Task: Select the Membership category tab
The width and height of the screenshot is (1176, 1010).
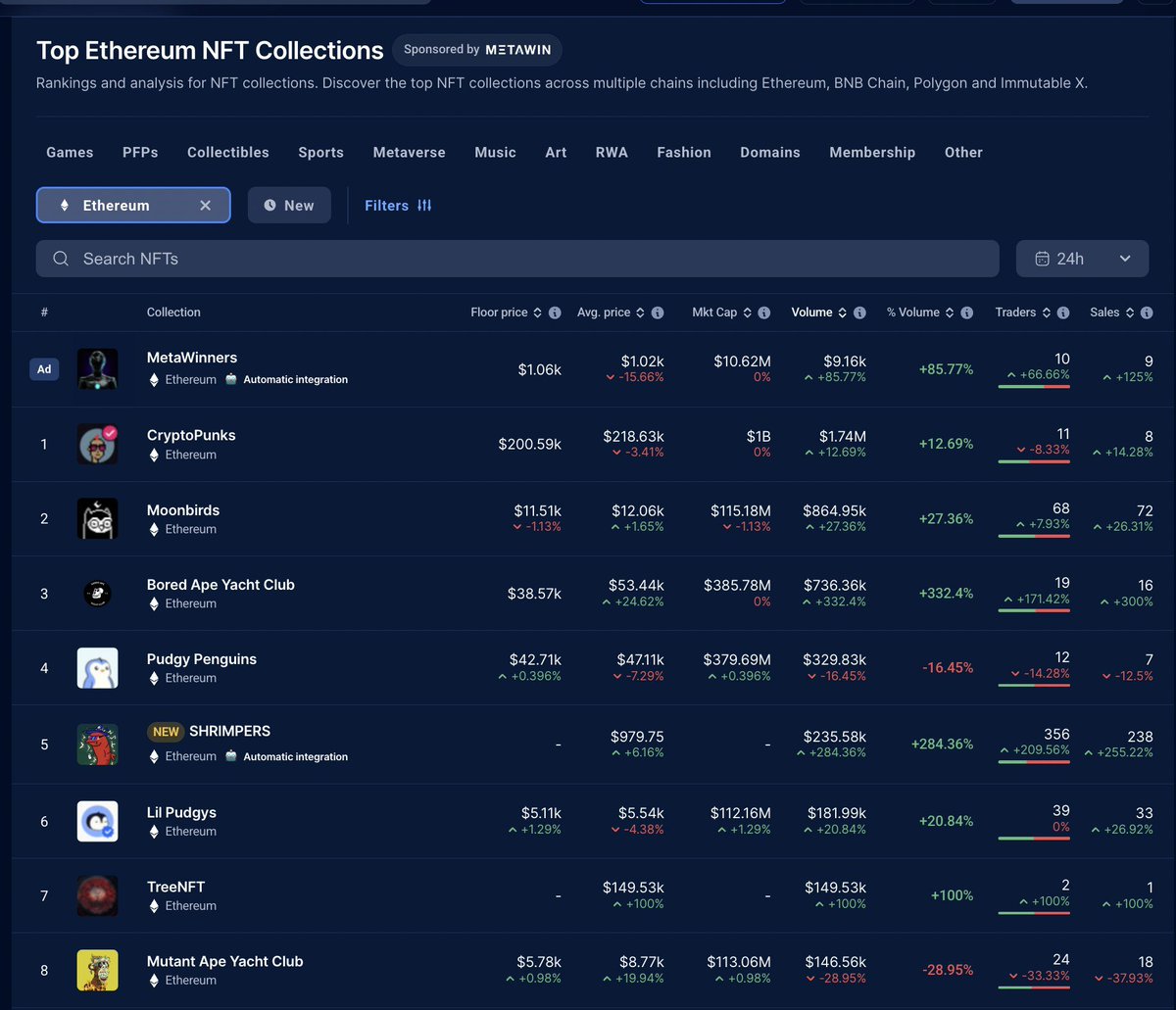Action: tap(872, 153)
